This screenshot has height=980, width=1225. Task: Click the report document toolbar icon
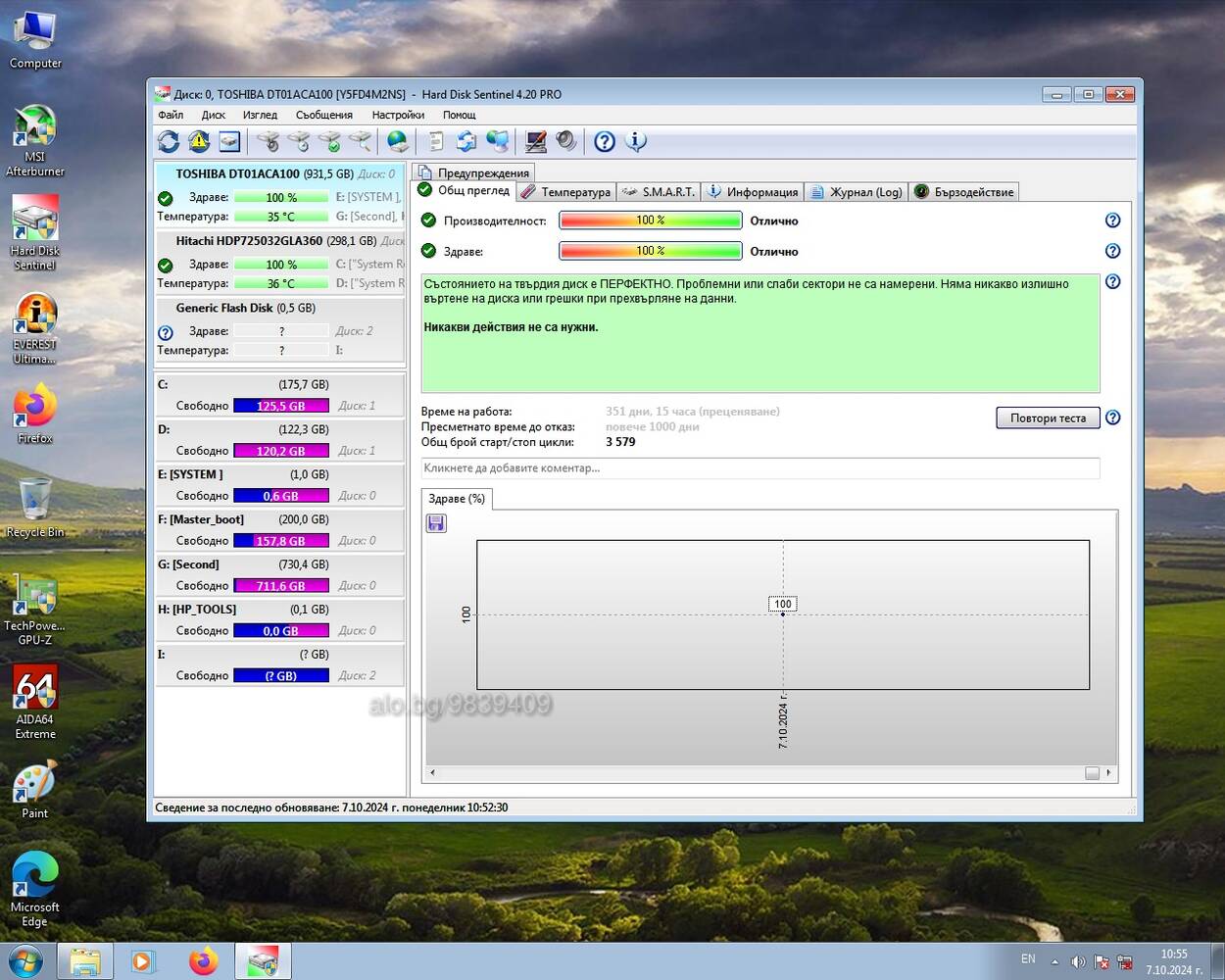tap(436, 142)
